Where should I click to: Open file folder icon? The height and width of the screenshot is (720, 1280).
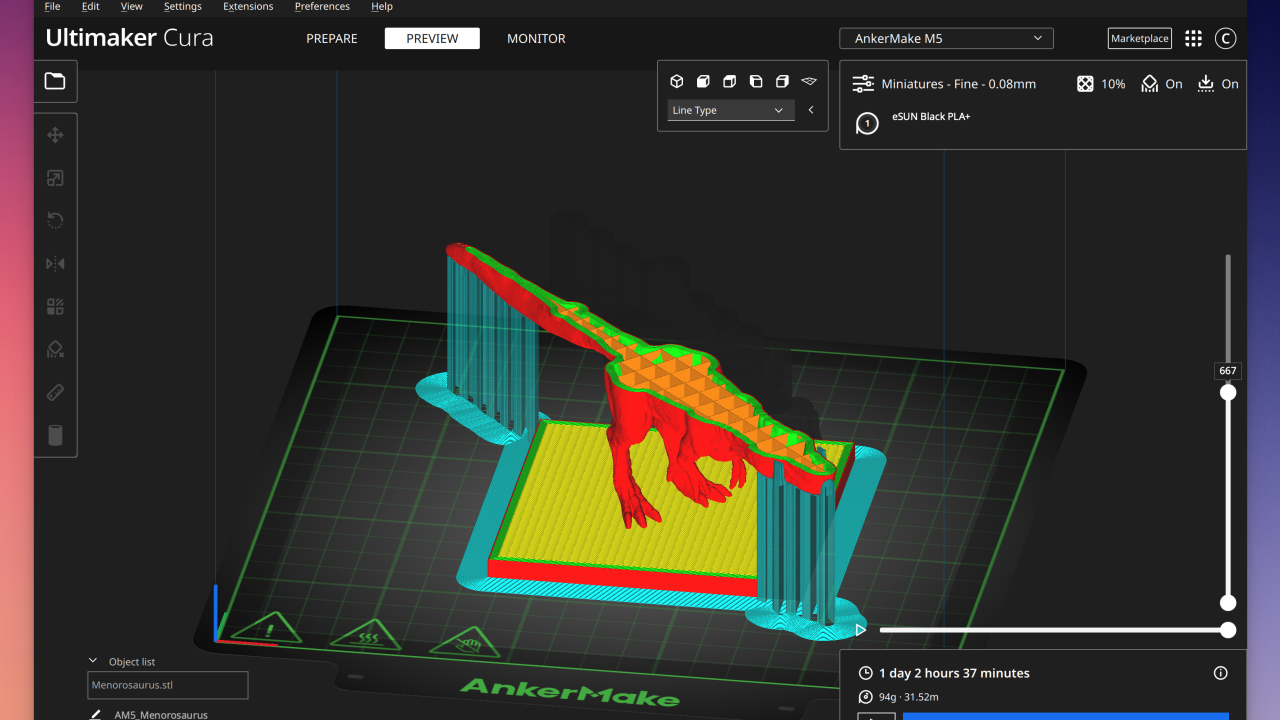pos(55,81)
